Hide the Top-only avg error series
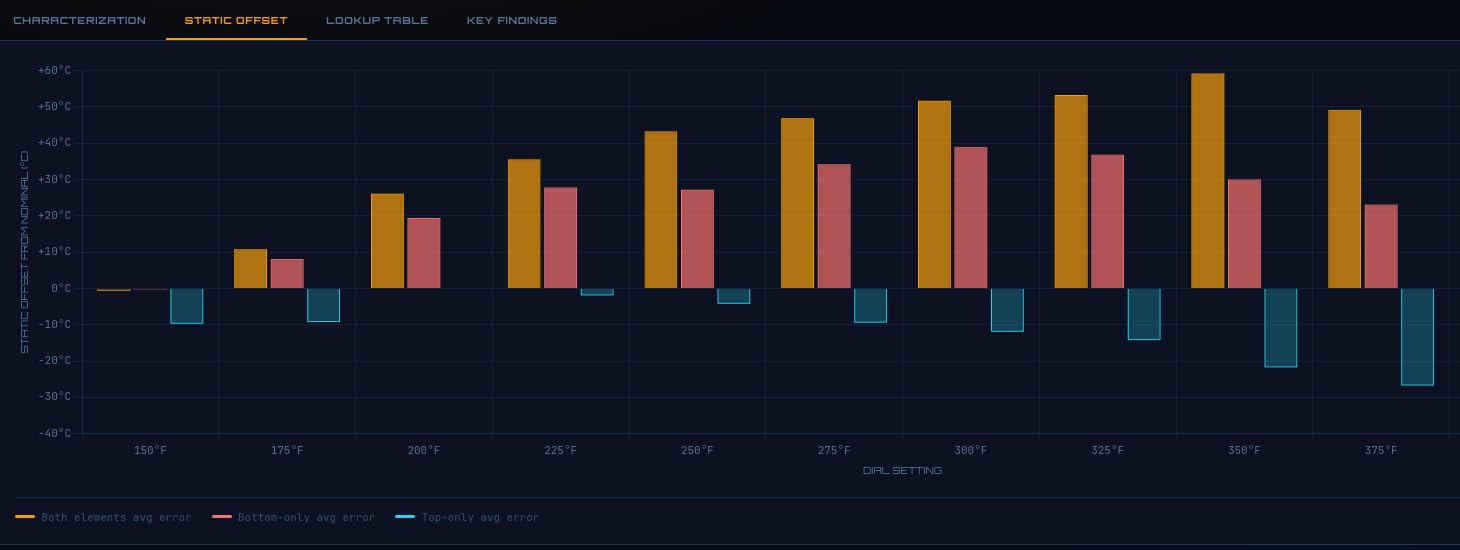This screenshot has width=1460, height=550. 467,517
